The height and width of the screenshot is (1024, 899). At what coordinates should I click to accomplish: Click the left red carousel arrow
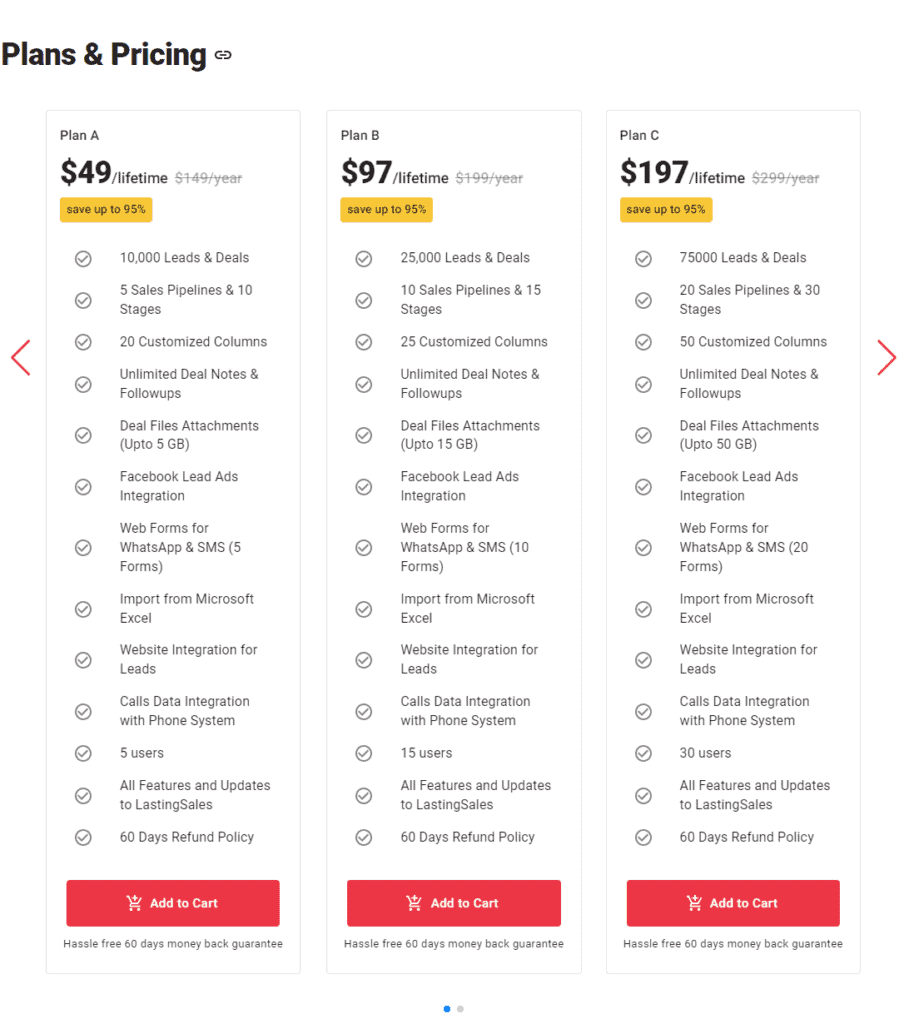pyautogui.click(x=21, y=358)
